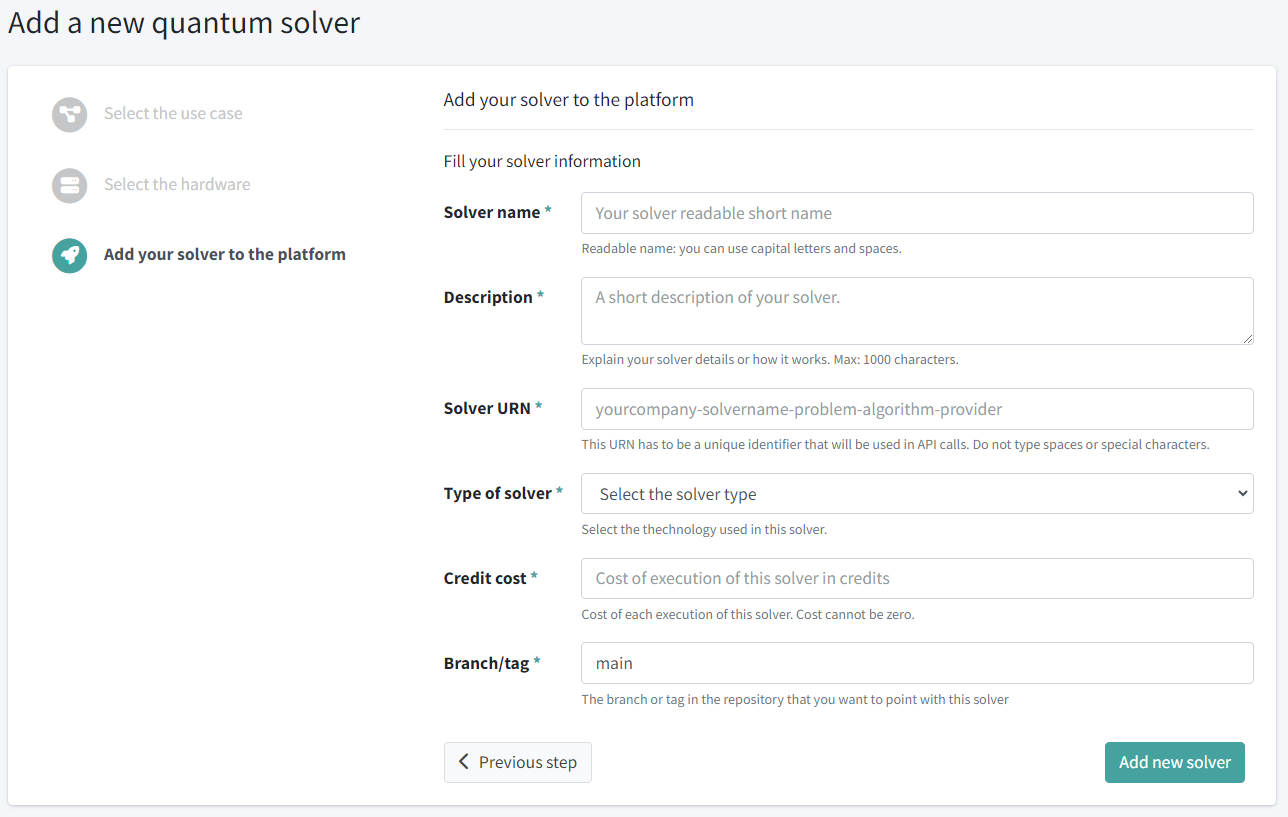
Task: Click the Type of solver label
Action: click(498, 494)
